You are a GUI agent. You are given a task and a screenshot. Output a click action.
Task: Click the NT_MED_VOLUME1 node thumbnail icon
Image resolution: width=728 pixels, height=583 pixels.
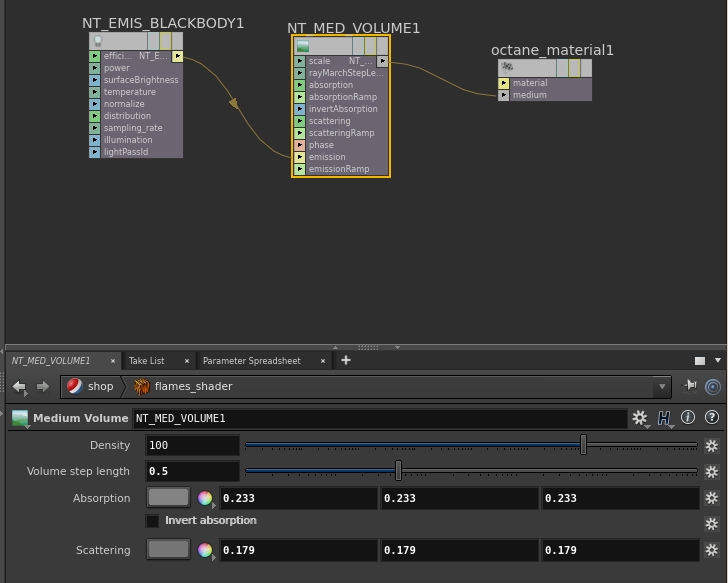tap(303, 46)
